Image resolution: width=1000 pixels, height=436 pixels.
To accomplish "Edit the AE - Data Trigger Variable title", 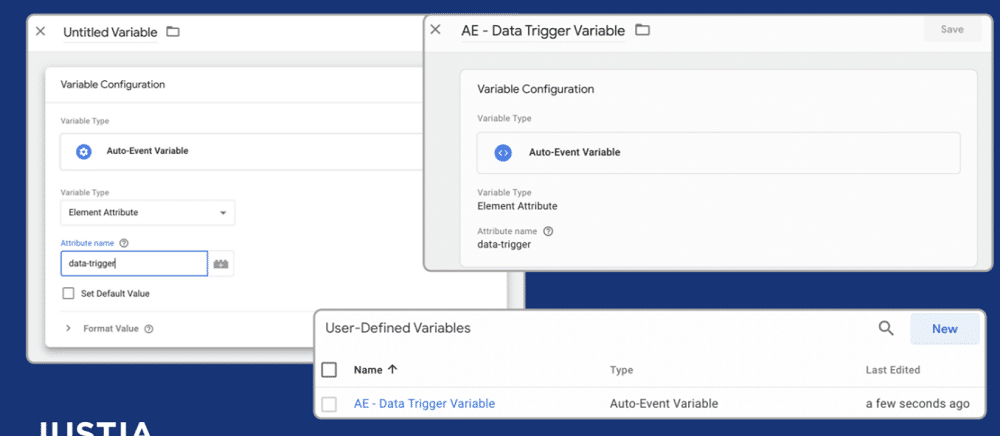I will click(543, 31).
